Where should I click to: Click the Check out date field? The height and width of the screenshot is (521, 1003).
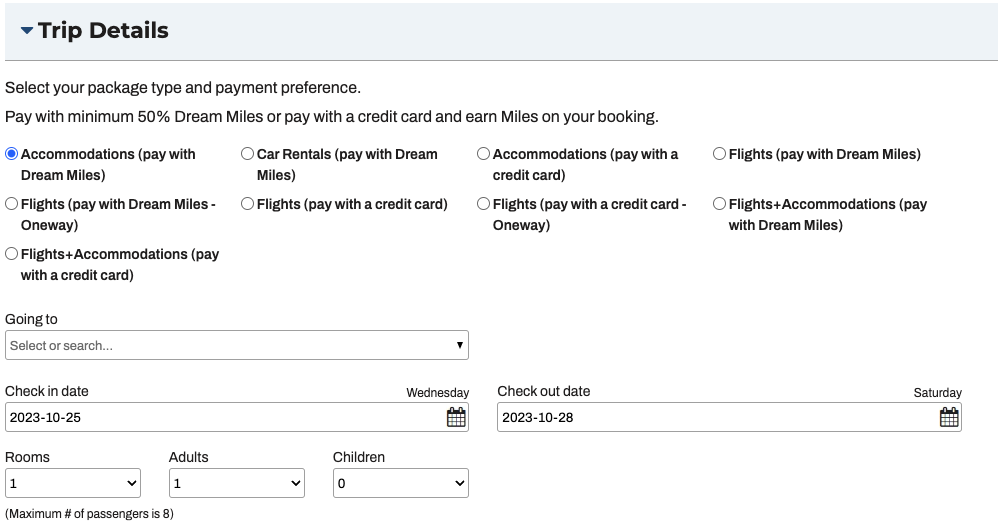(x=715, y=418)
